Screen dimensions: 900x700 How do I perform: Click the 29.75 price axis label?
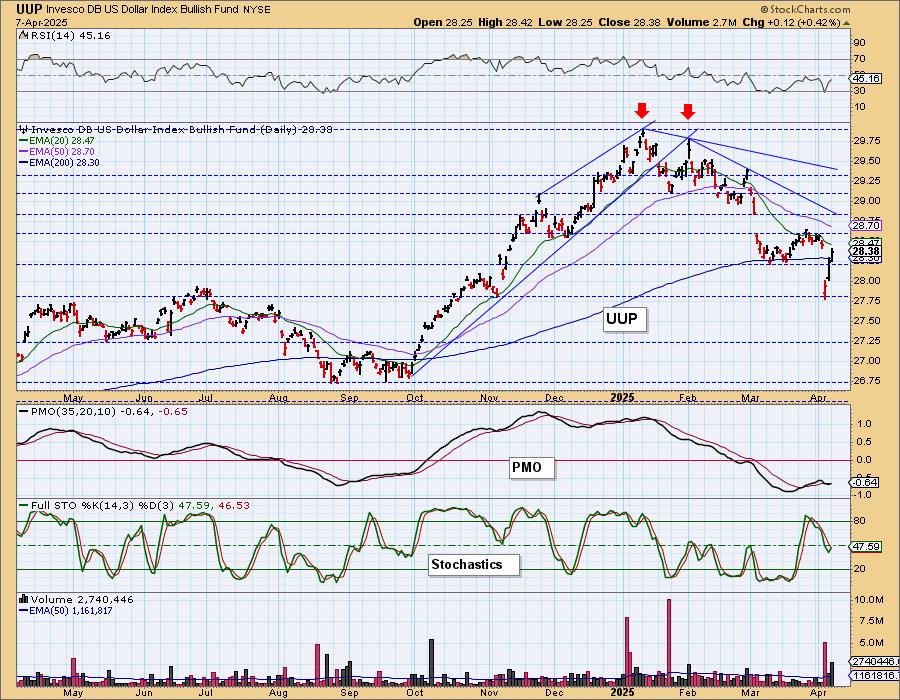[867, 141]
